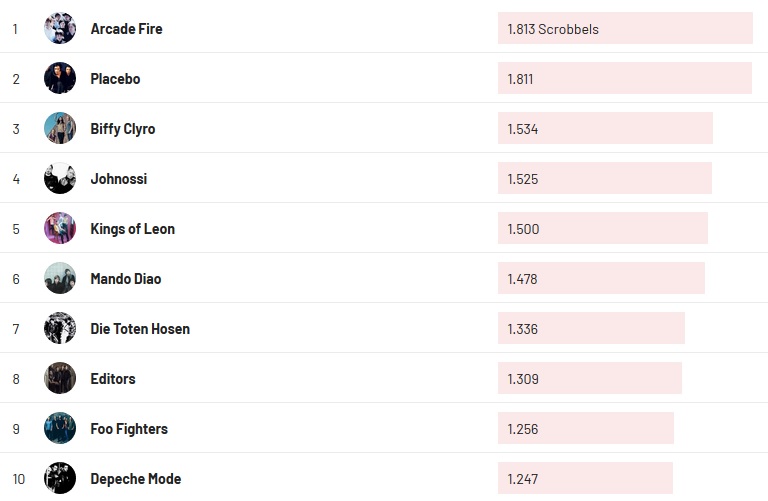Open the Kings of Leon link
Screen dimensions: 768x501
pos(132,229)
